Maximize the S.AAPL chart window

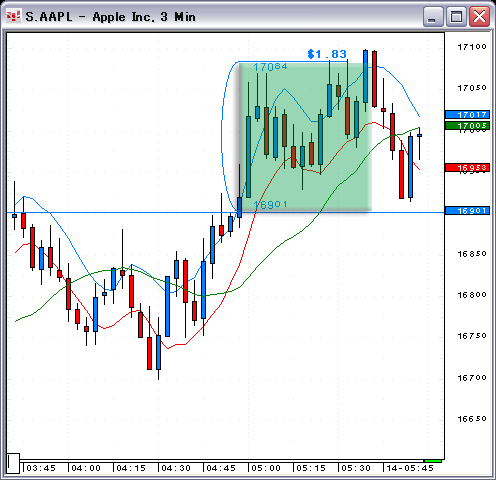[x=456, y=16]
